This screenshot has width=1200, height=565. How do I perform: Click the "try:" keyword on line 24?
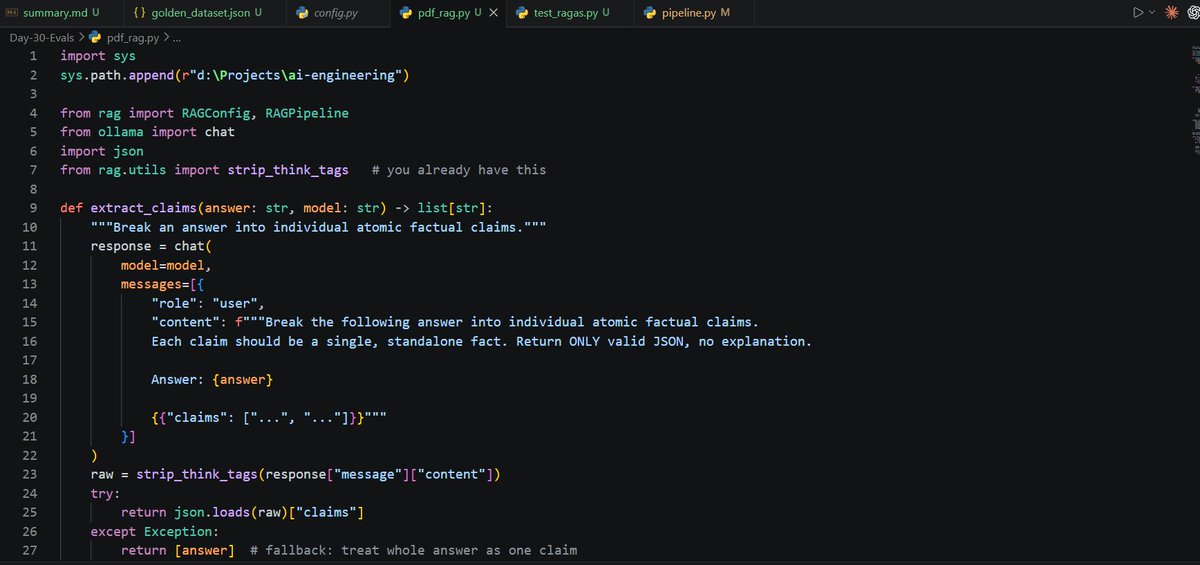pyautogui.click(x=105, y=493)
